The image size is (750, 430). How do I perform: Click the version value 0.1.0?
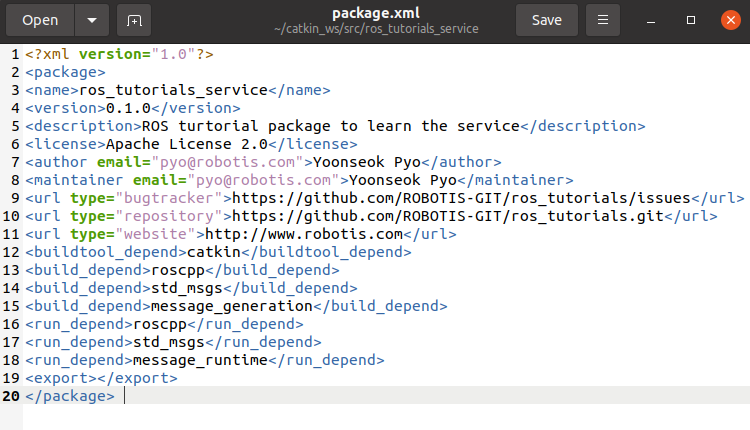click(x=128, y=108)
